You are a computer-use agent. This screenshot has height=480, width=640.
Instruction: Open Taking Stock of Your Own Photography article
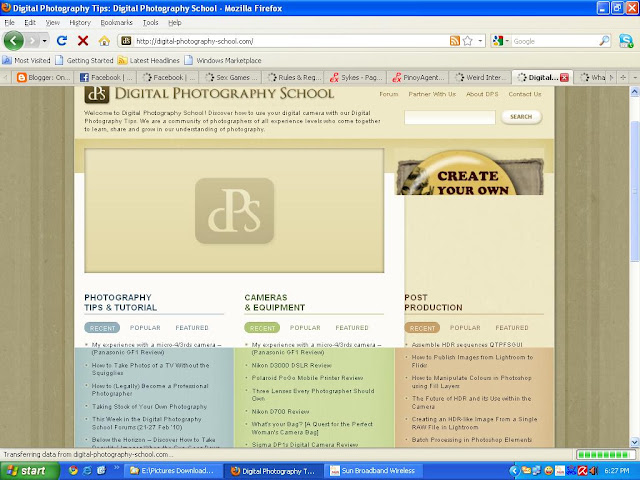pyautogui.click(x=149, y=407)
